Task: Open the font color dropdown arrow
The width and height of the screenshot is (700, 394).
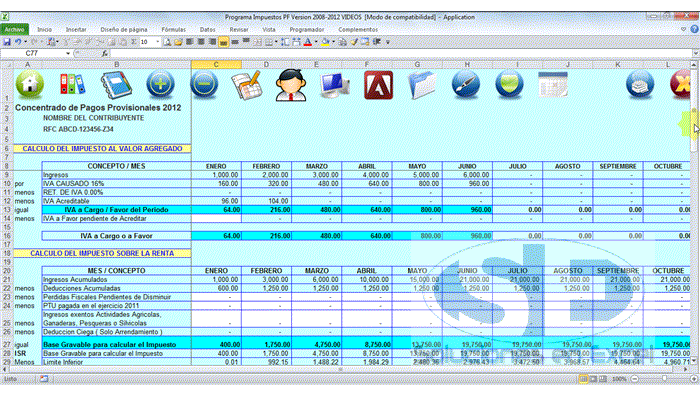Action: click(316, 42)
